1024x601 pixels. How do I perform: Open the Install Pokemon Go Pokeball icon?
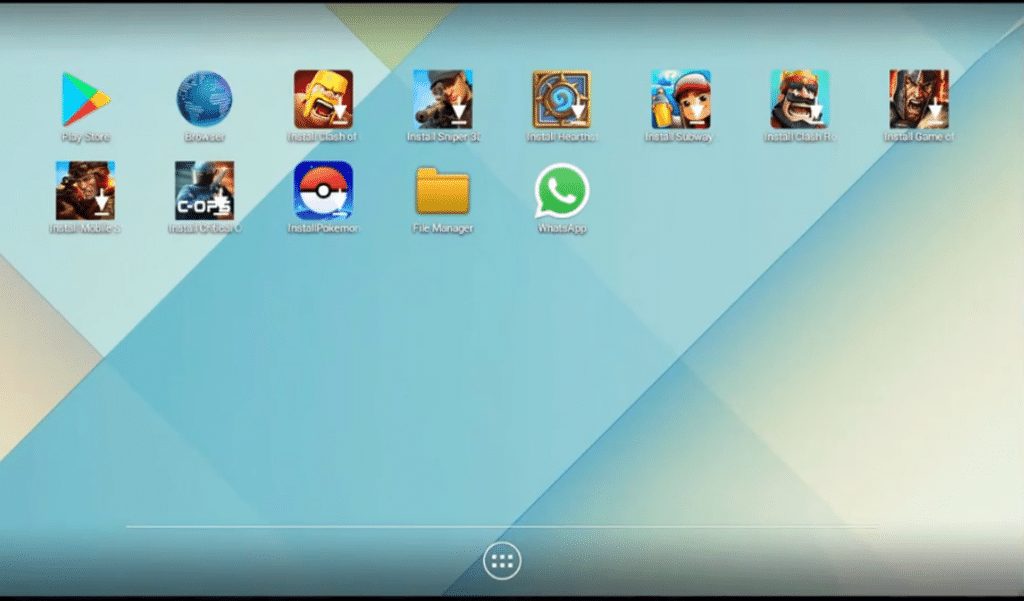point(323,191)
